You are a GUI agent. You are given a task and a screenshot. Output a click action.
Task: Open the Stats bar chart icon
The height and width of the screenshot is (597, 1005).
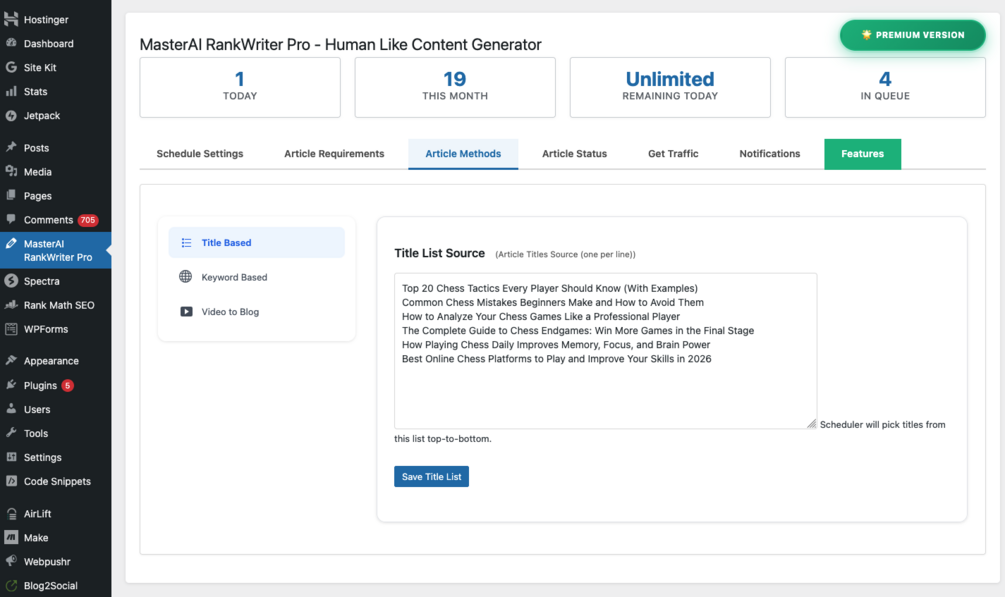tap(11, 92)
